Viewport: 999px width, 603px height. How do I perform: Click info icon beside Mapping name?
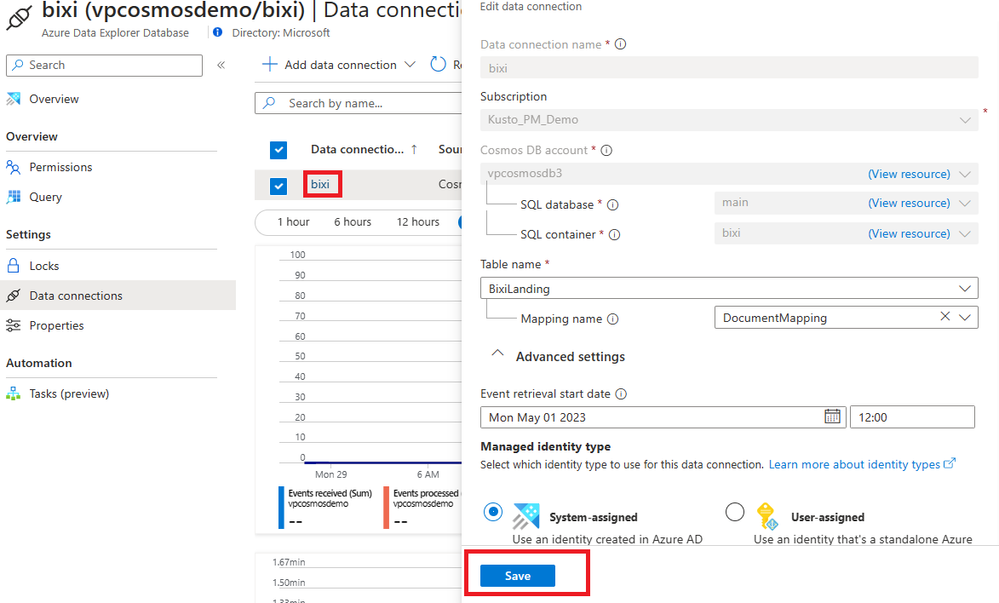tap(613, 319)
